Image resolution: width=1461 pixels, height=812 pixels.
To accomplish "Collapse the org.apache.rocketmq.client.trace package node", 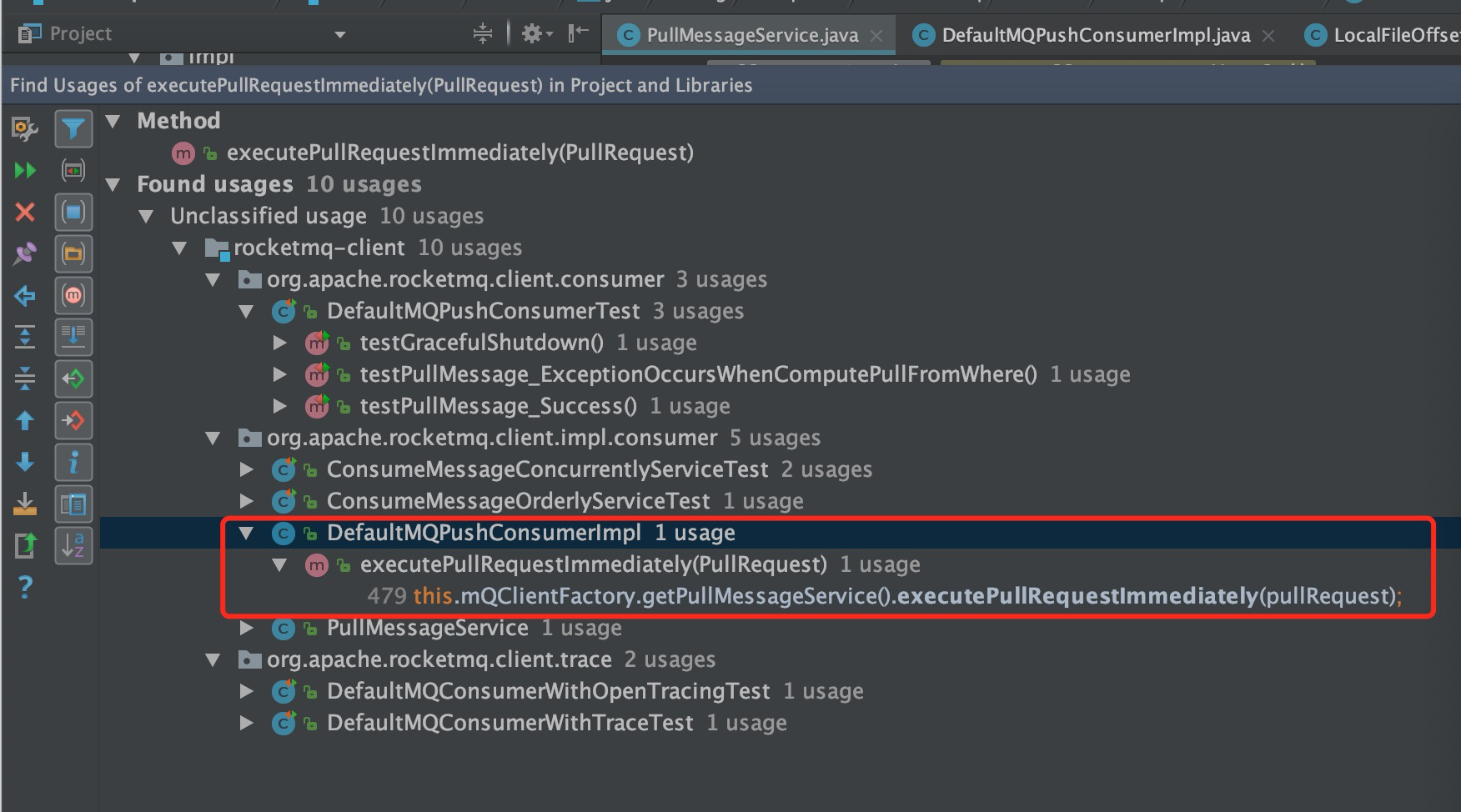I will (213, 659).
